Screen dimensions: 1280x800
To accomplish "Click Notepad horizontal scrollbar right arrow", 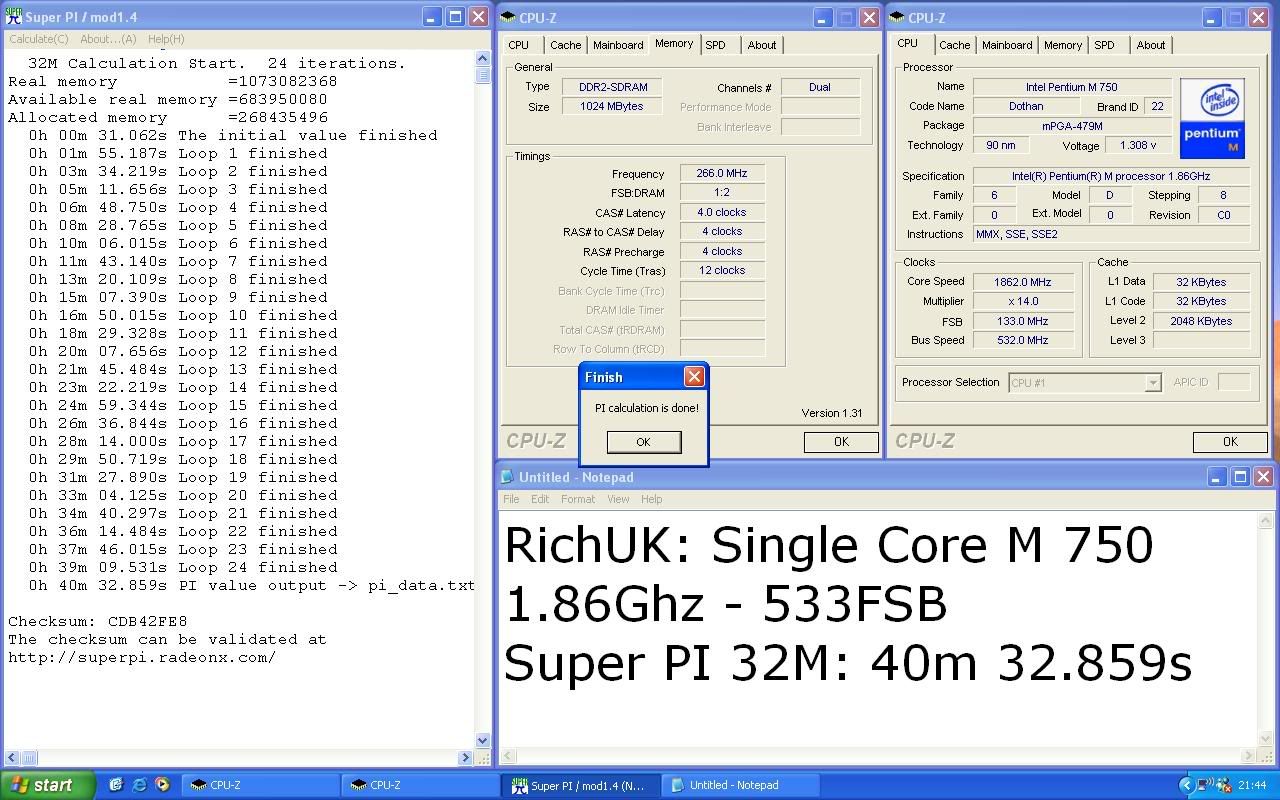I will [x=1247, y=758].
